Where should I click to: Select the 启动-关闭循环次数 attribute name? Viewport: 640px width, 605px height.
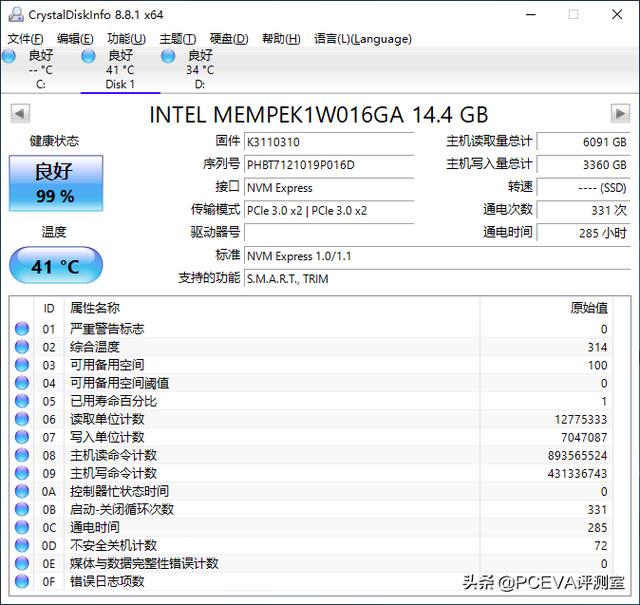(x=122, y=509)
